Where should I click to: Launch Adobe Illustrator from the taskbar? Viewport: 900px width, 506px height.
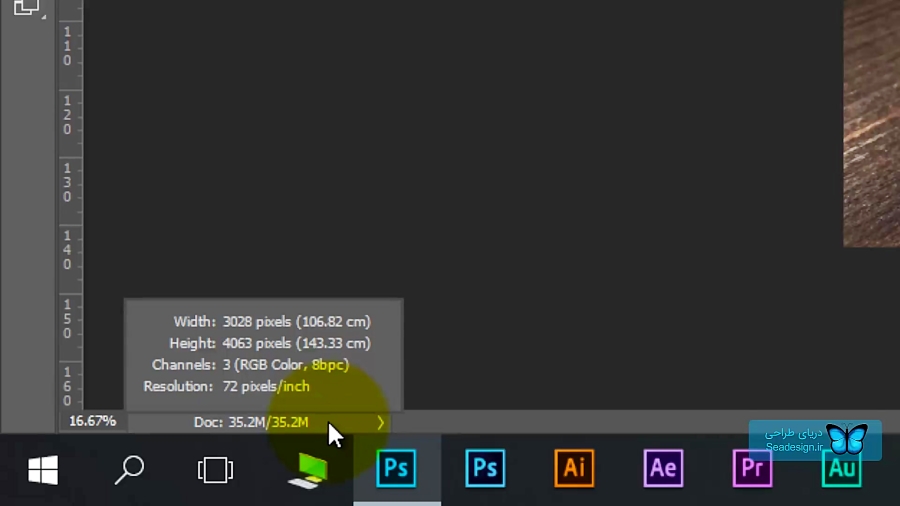click(x=574, y=468)
